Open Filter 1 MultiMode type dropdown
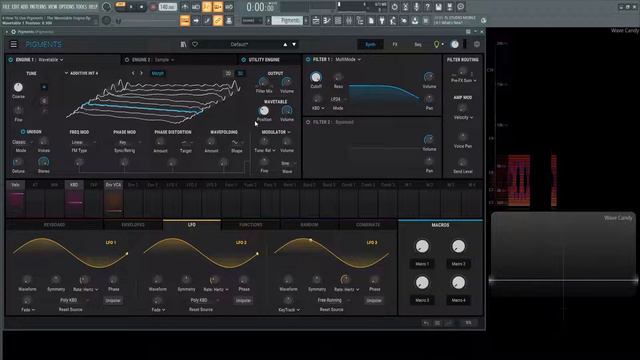The image size is (640, 360). 348,60
